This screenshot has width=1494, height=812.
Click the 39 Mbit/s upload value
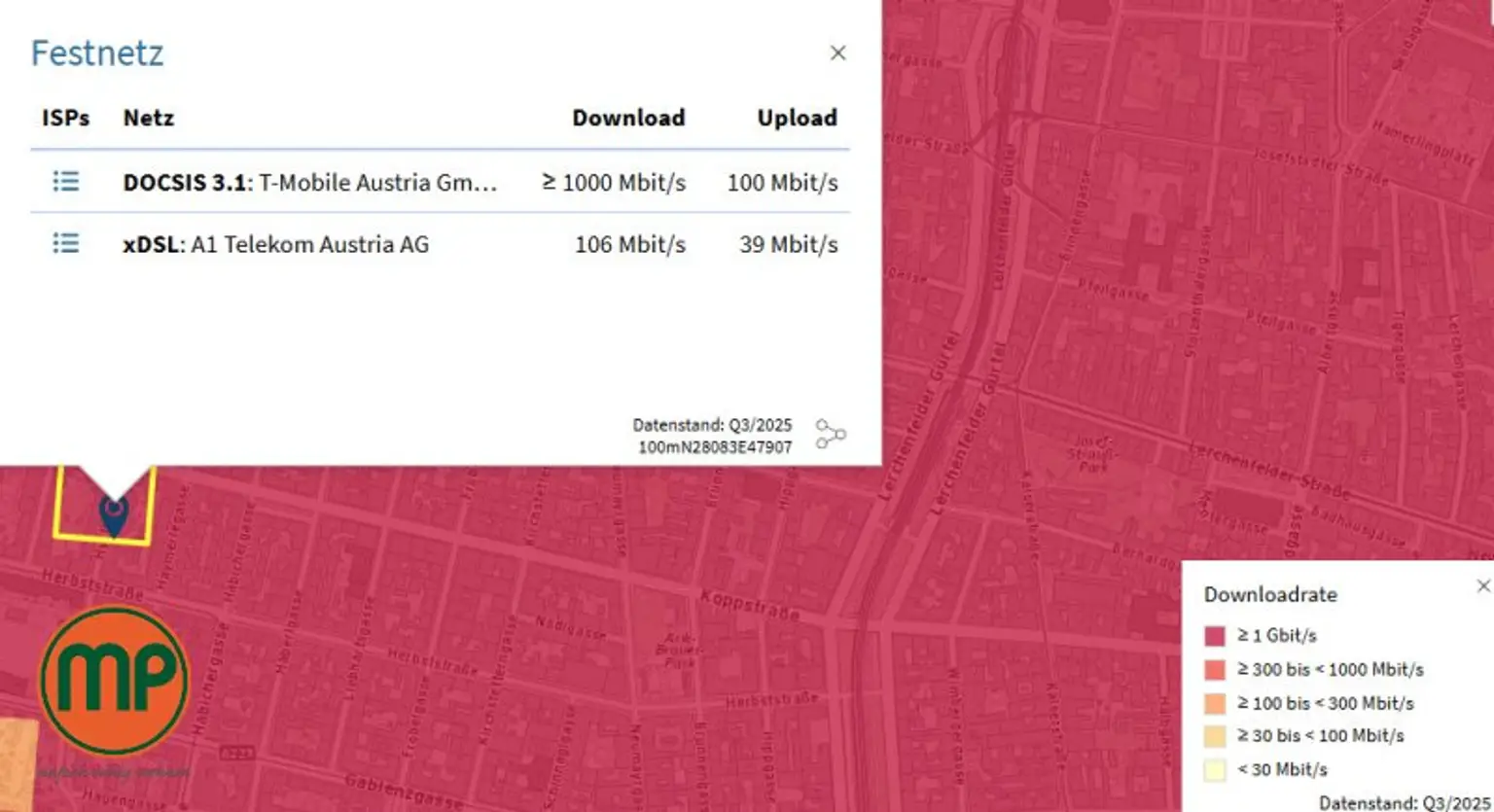click(789, 244)
